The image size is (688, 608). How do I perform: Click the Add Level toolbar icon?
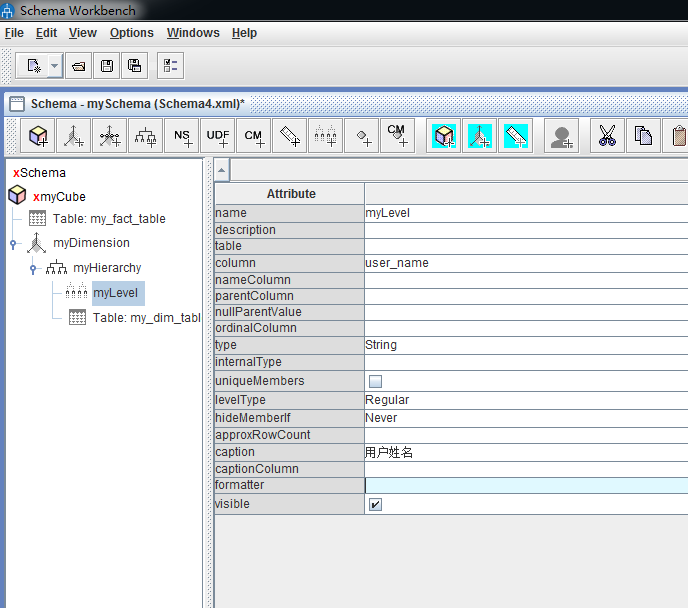(326, 135)
